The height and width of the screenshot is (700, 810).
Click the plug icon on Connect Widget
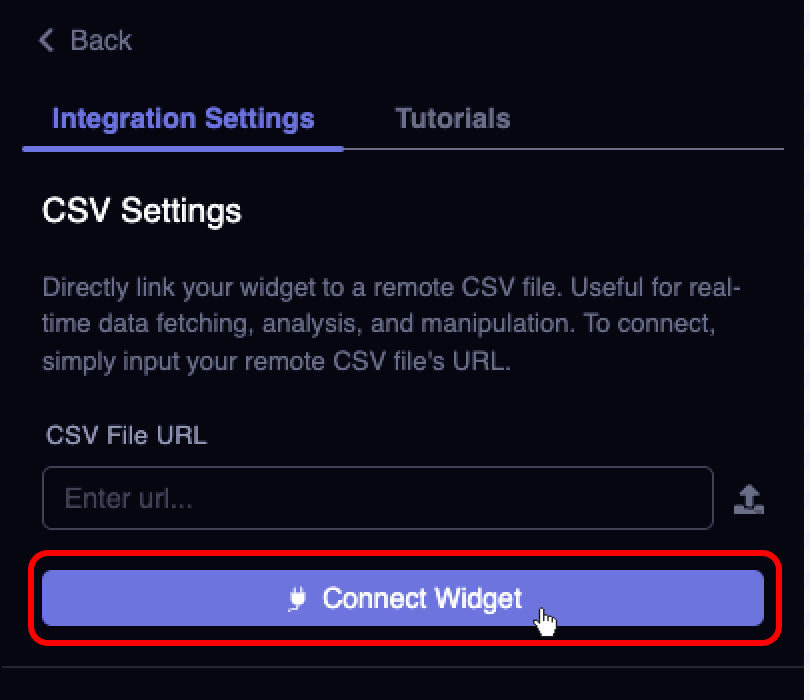297,599
